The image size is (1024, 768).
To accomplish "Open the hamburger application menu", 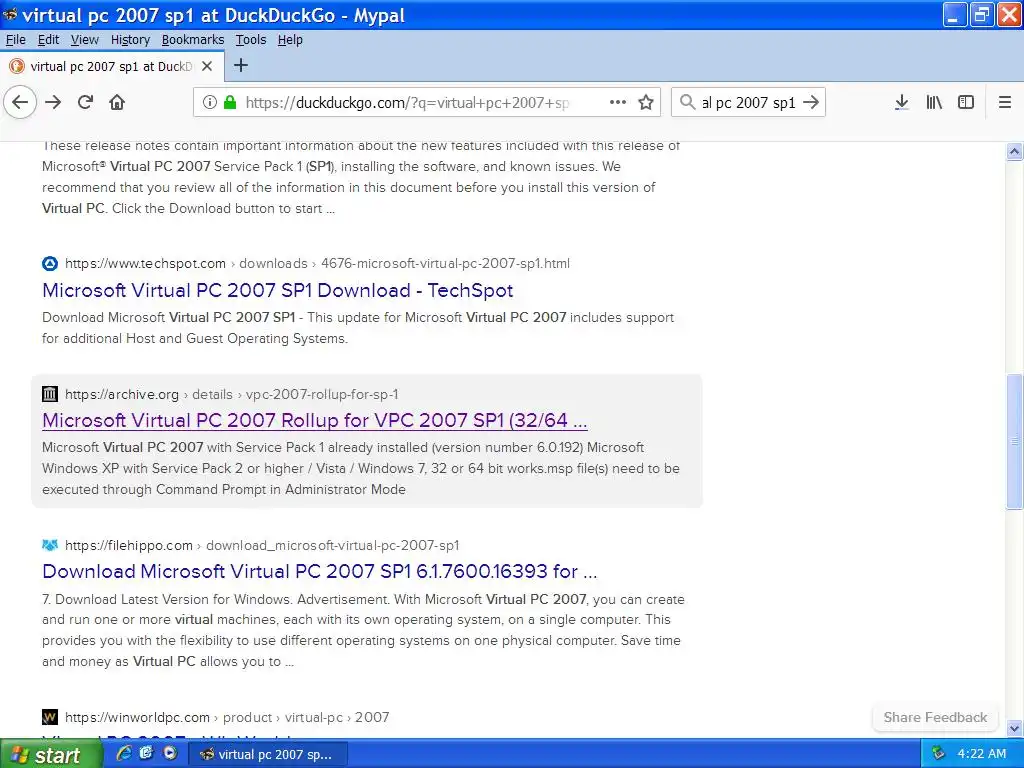I will [1005, 102].
